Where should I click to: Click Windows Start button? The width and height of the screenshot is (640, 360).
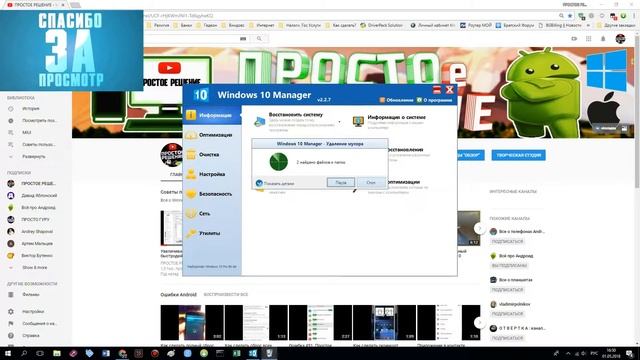8,353
